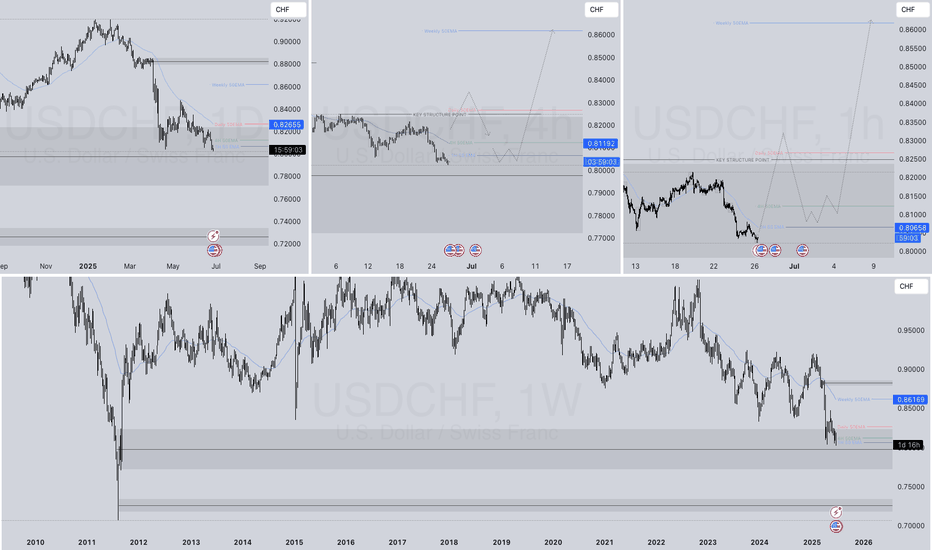932x550 pixels.
Task: Click the 15:59:03 countdown label on 1D chart
Action: point(288,150)
